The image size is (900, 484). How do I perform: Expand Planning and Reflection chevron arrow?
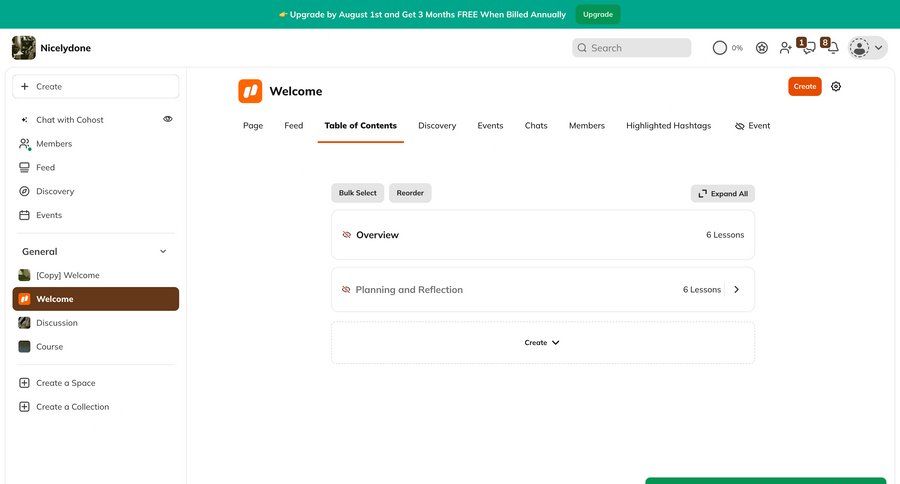click(736, 289)
